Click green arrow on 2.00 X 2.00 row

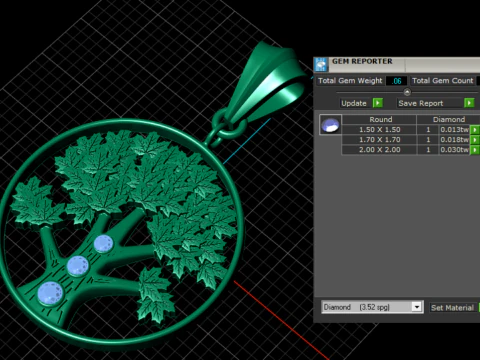click(475, 150)
